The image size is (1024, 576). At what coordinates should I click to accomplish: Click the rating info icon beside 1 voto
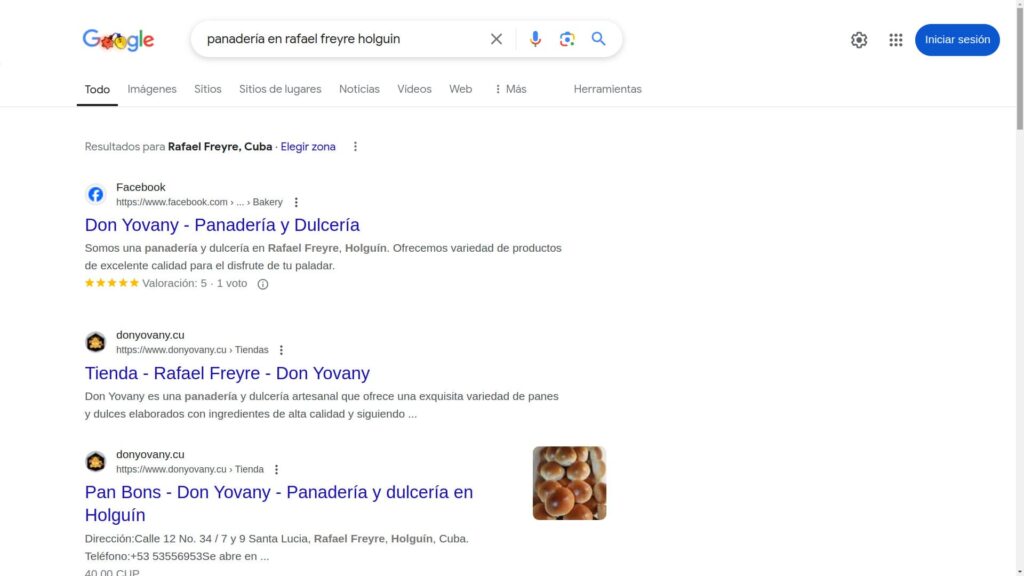click(x=263, y=284)
